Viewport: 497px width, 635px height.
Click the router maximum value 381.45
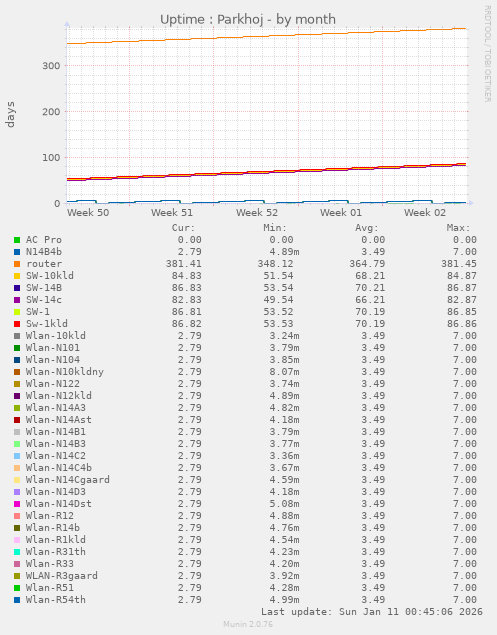pos(459,264)
